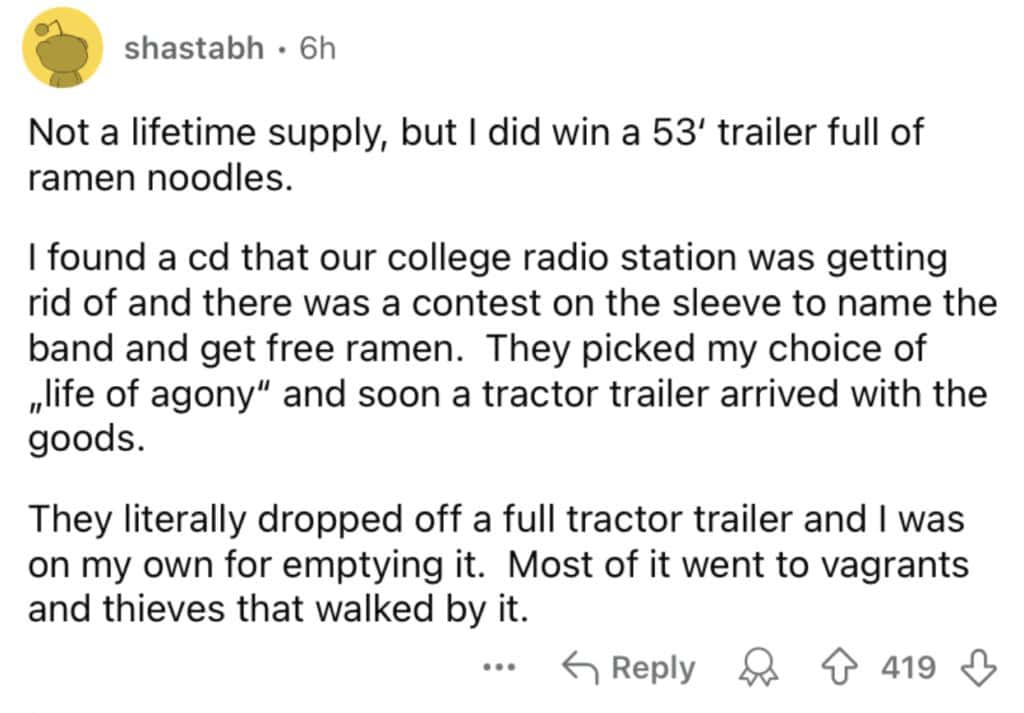Upvote the shastabh comment

coord(839,668)
